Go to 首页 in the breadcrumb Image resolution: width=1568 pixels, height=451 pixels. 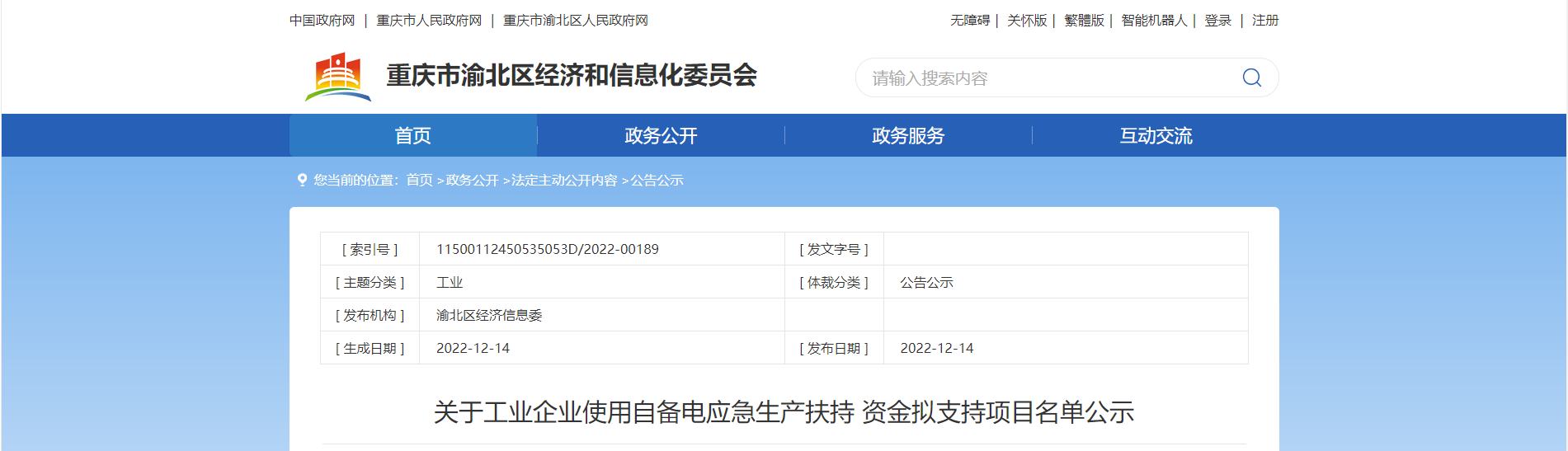coord(419,180)
